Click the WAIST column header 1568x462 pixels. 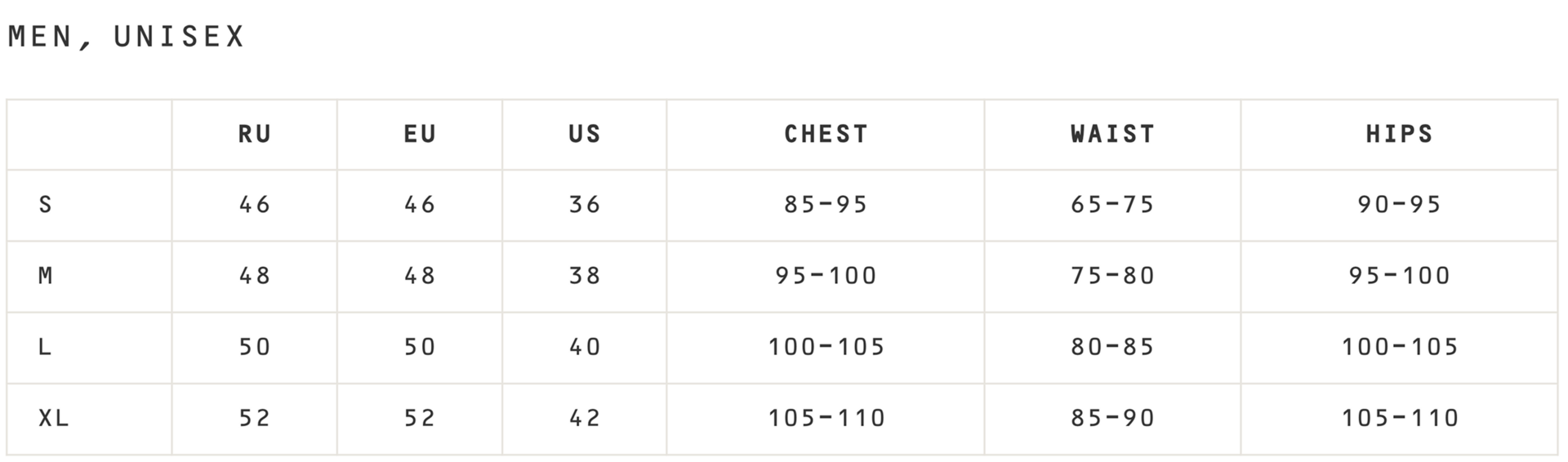(1112, 134)
